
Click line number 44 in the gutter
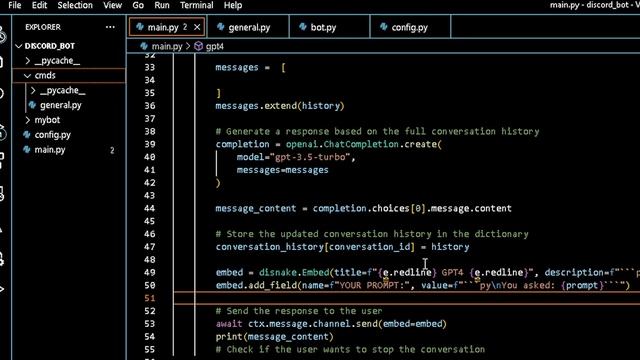click(150, 209)
